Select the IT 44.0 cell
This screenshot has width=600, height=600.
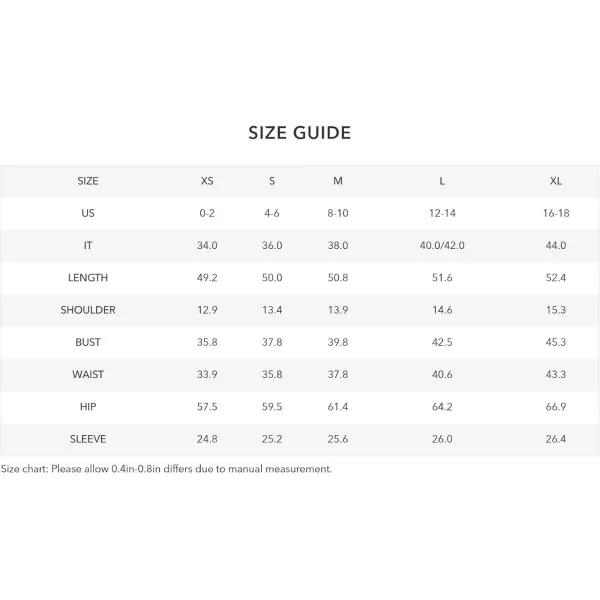(x=556, y=245)
